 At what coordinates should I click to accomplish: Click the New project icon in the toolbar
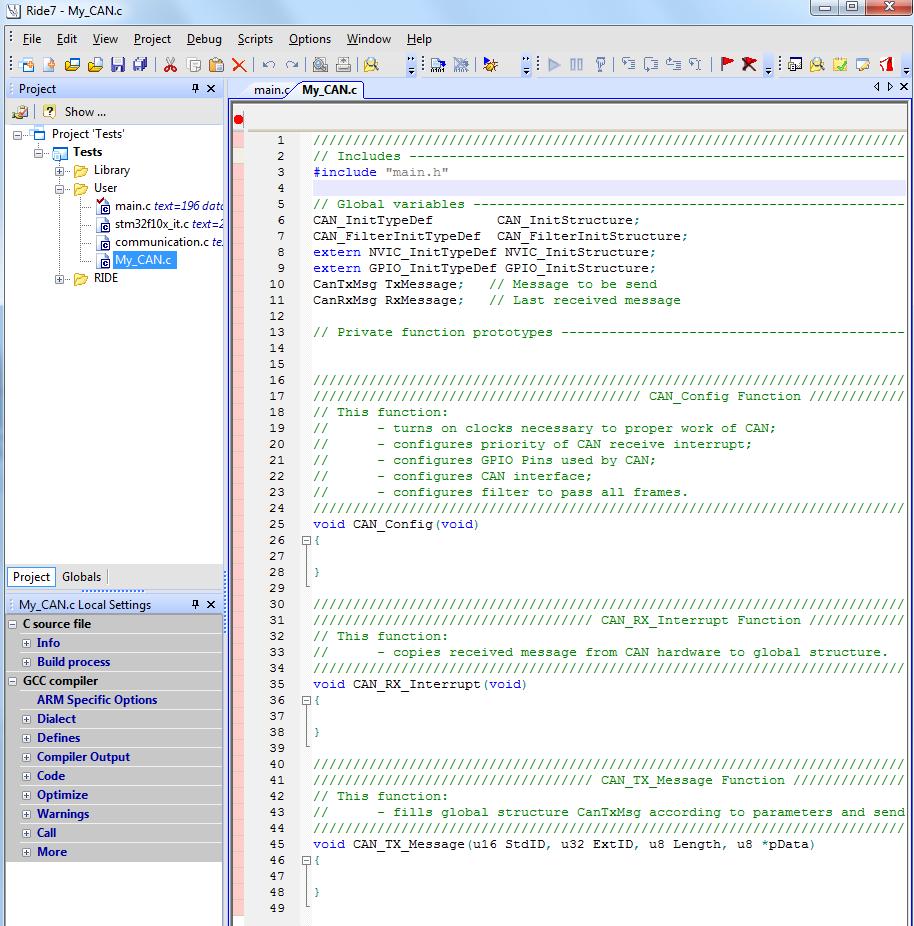27,64
